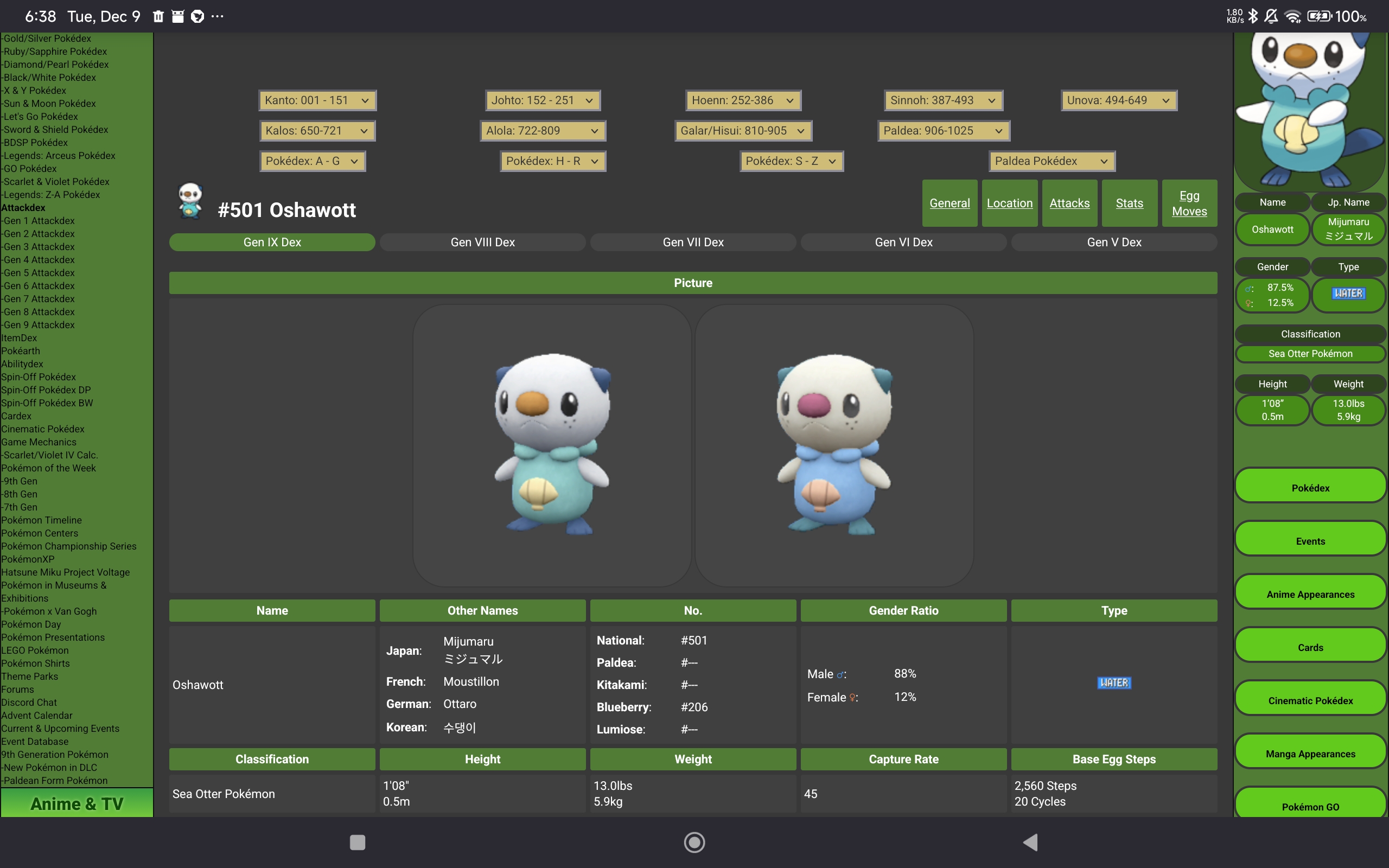This screenshot has width=1389, height=868.
Task: Open the Egg Moves section link
Action: click(1189, 203)
